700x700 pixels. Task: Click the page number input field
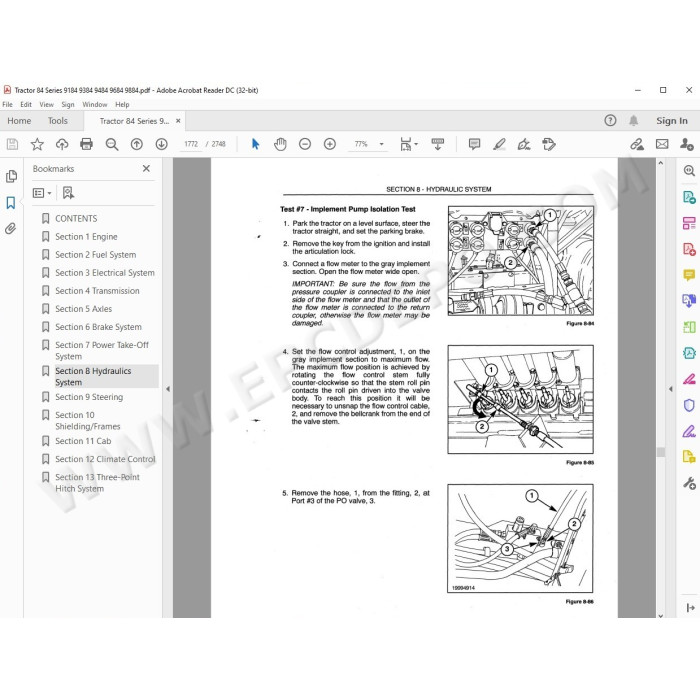click(191, 144)
